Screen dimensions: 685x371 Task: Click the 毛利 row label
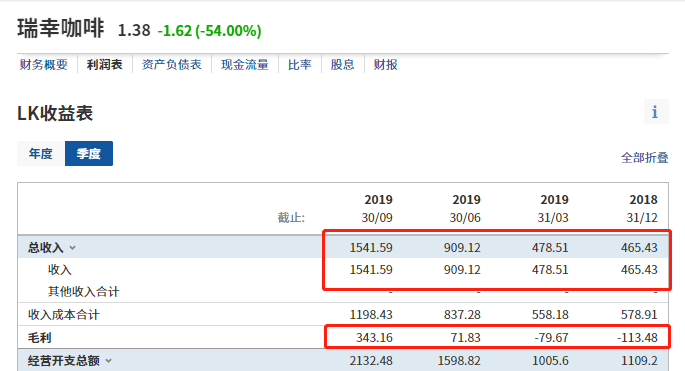click(x=40, y=337)
